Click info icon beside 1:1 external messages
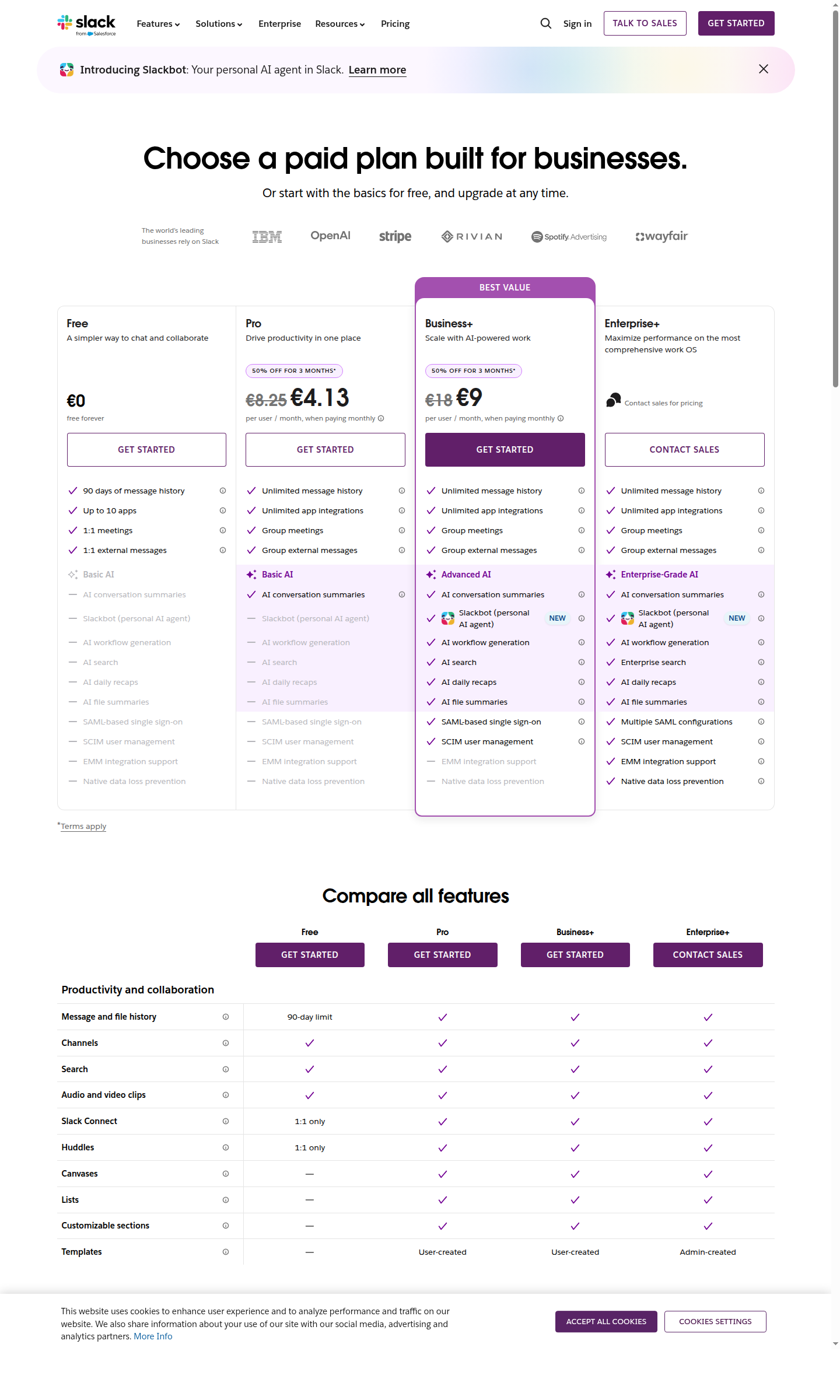This screenshot has height=1400, width=840. pyautogui.click(x=223, y=550)
